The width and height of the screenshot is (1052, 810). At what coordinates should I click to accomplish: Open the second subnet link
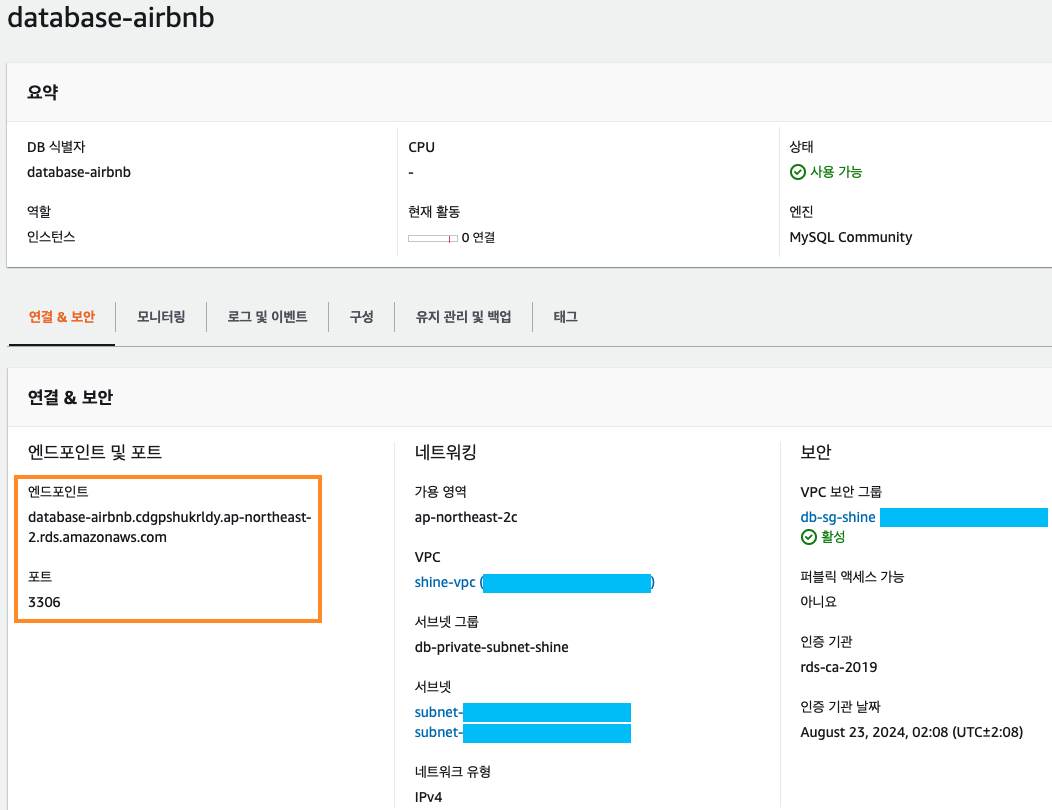(x=438, y=732)
